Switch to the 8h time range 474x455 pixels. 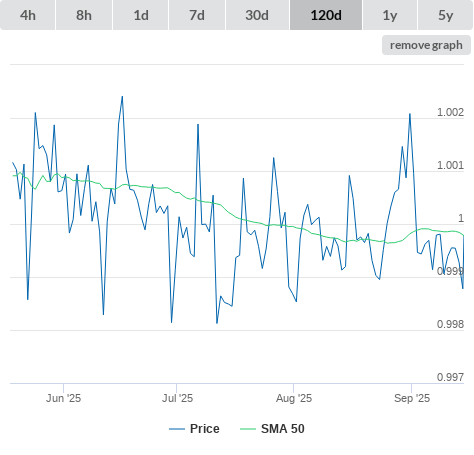tap(84, 15)
